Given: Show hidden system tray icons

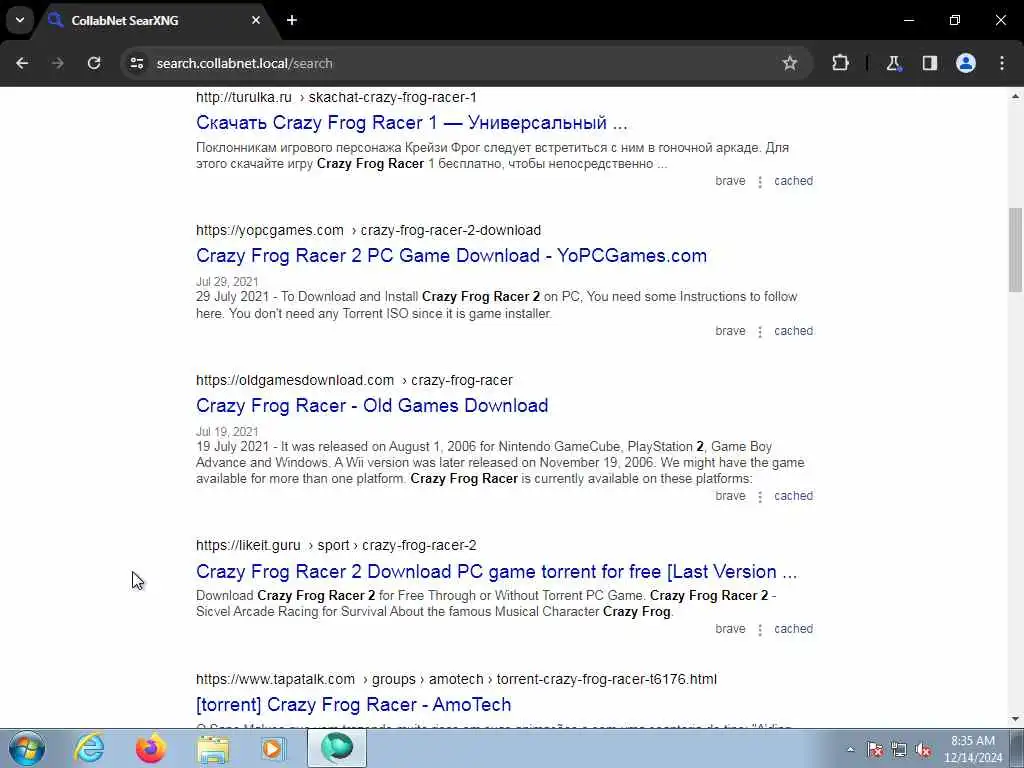Looking at the screenshot, I should (x=850, y=750).
